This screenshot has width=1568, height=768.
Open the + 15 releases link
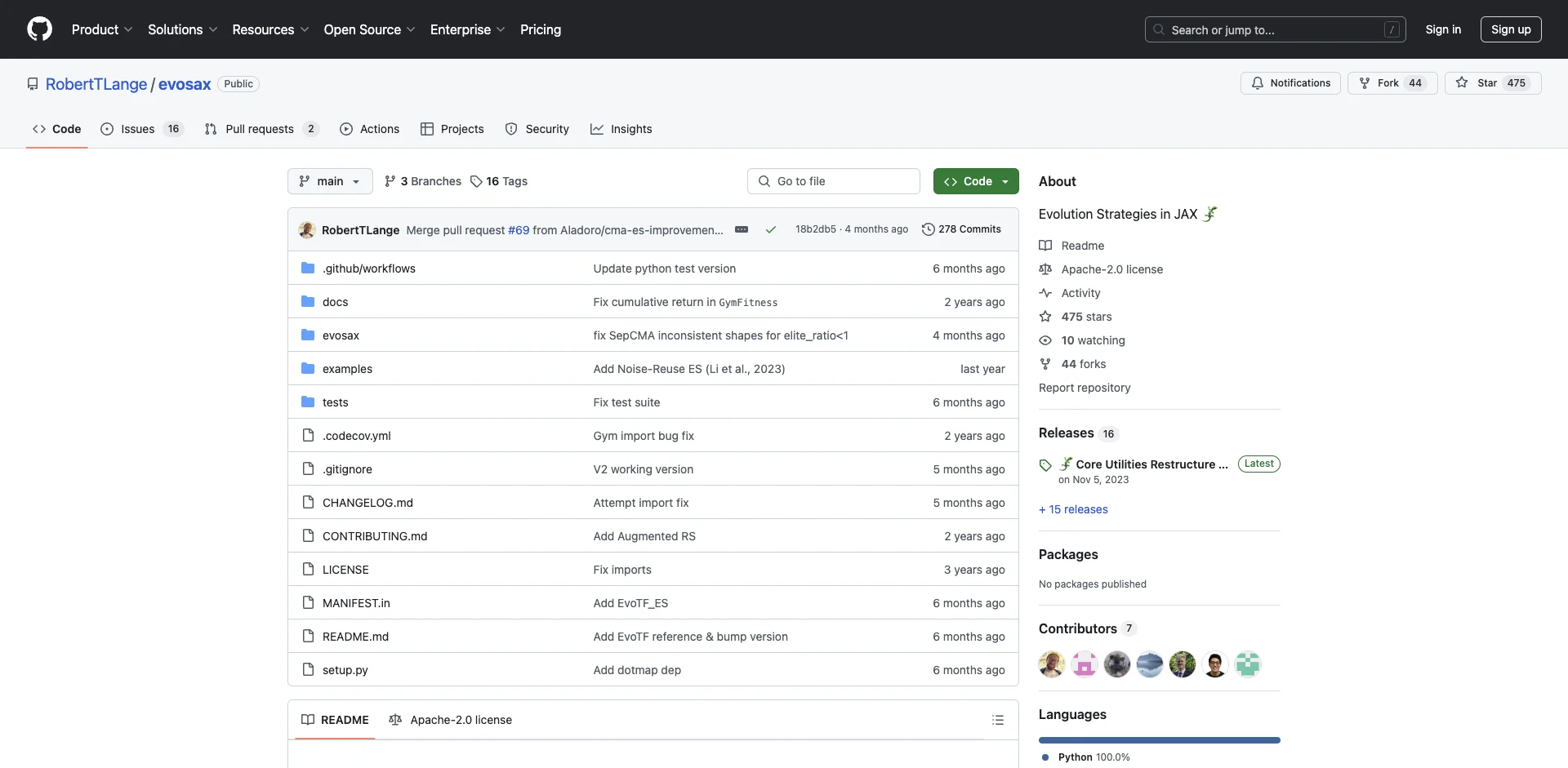pos(1073,509)
